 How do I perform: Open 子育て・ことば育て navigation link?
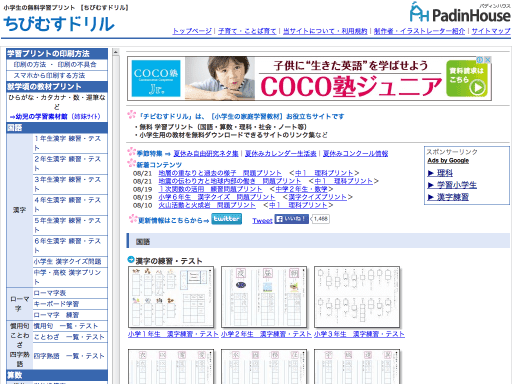[x=247, y=31]
